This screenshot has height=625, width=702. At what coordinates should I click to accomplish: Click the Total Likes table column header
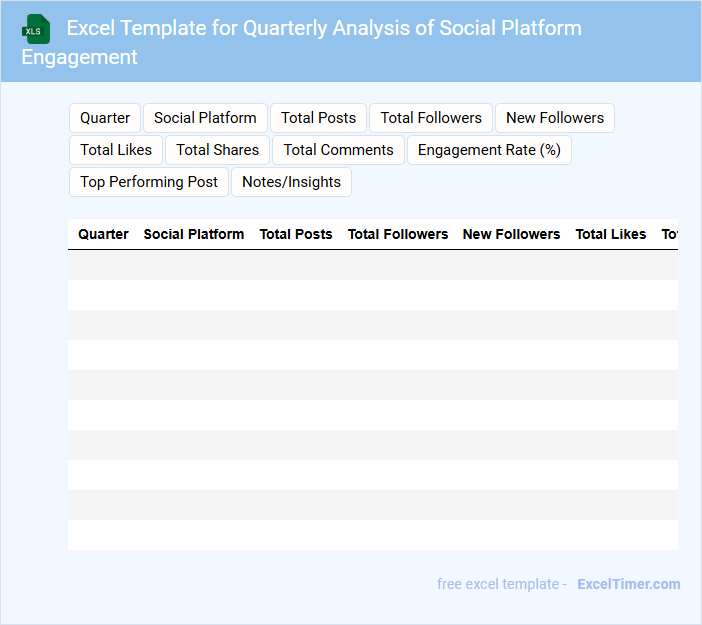pyautogui.click(x=611, y=234)
